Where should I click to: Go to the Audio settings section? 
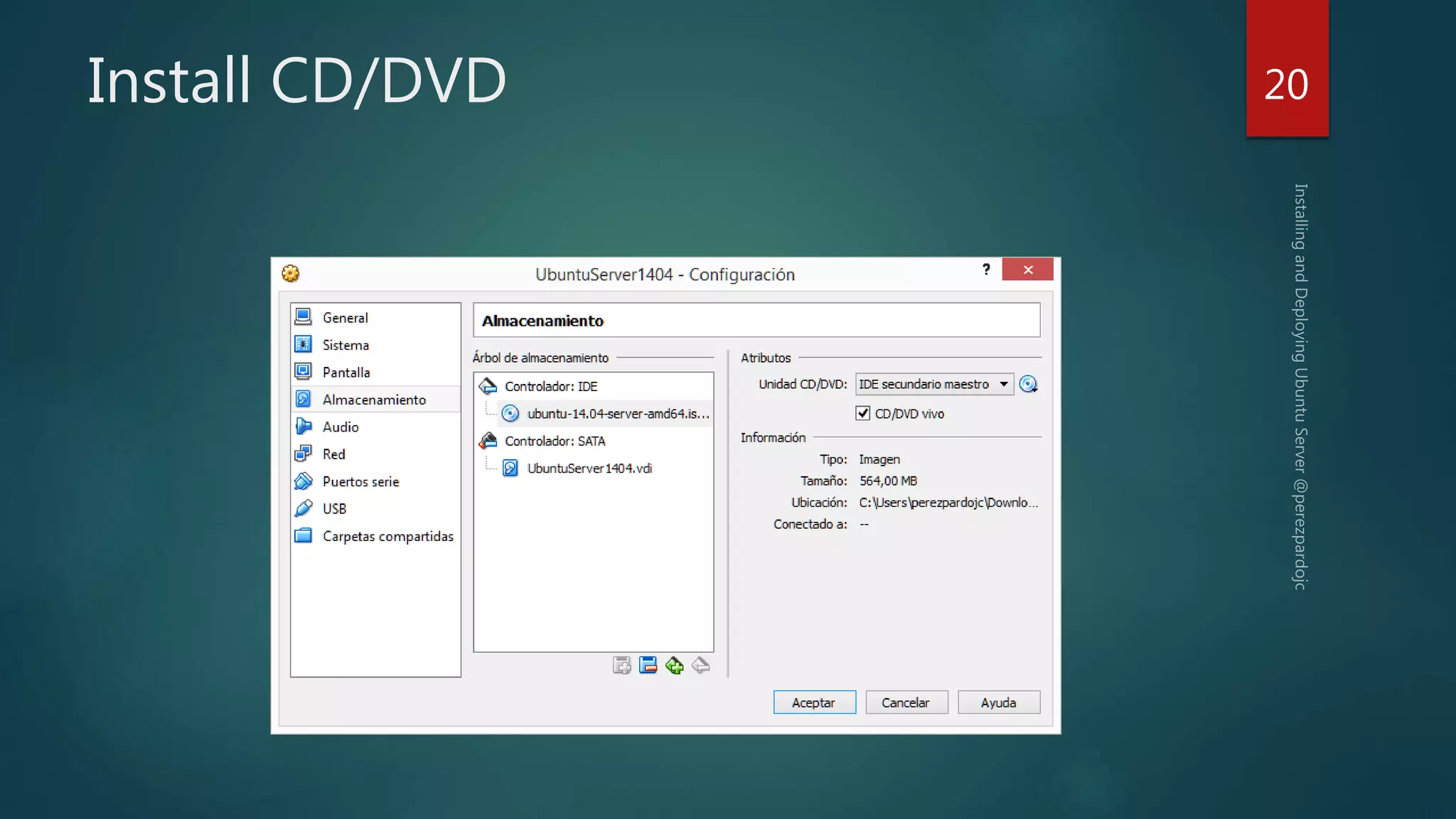click(340, 427)
